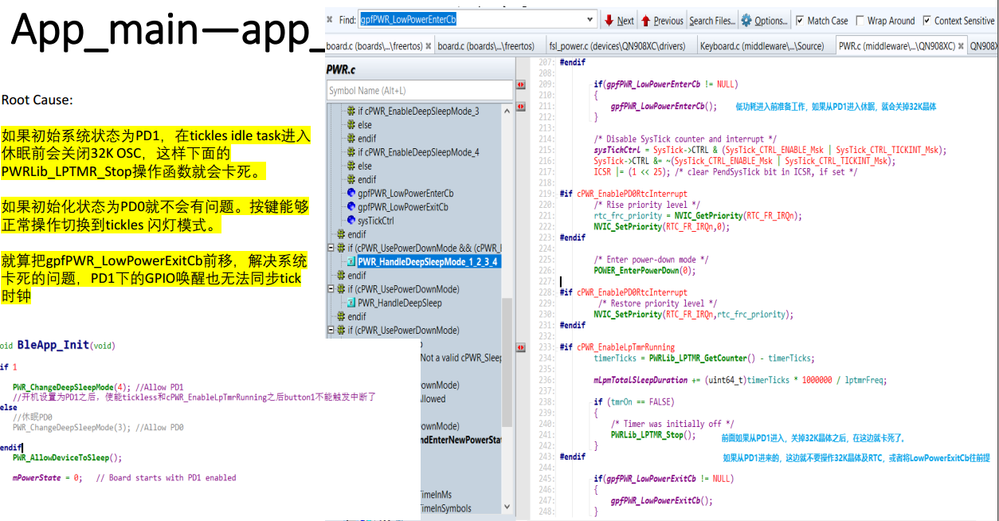
Task: Click PWRLib_LPTMR_Stop(); on line 241
Action: click(653, 435)
